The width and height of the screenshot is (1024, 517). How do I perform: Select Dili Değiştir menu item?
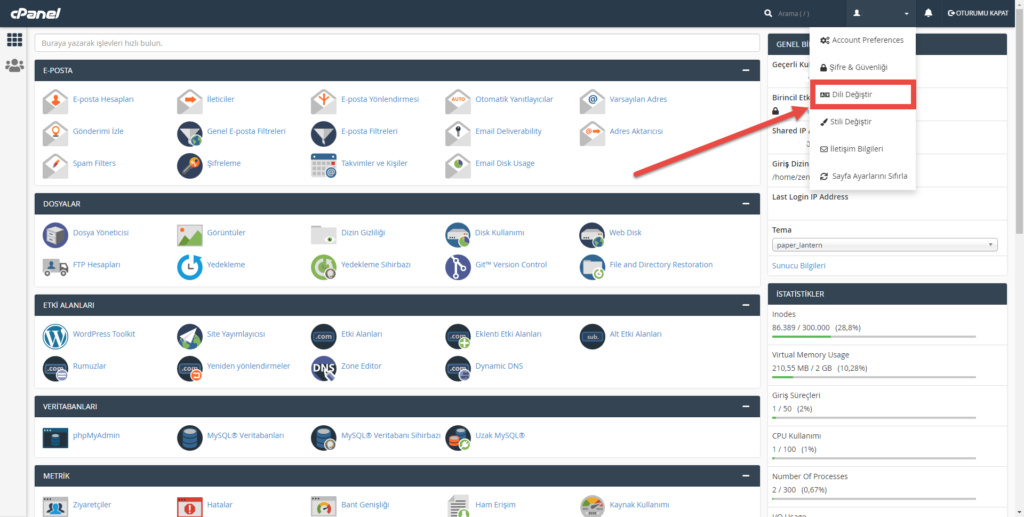[x=862, y=95]
